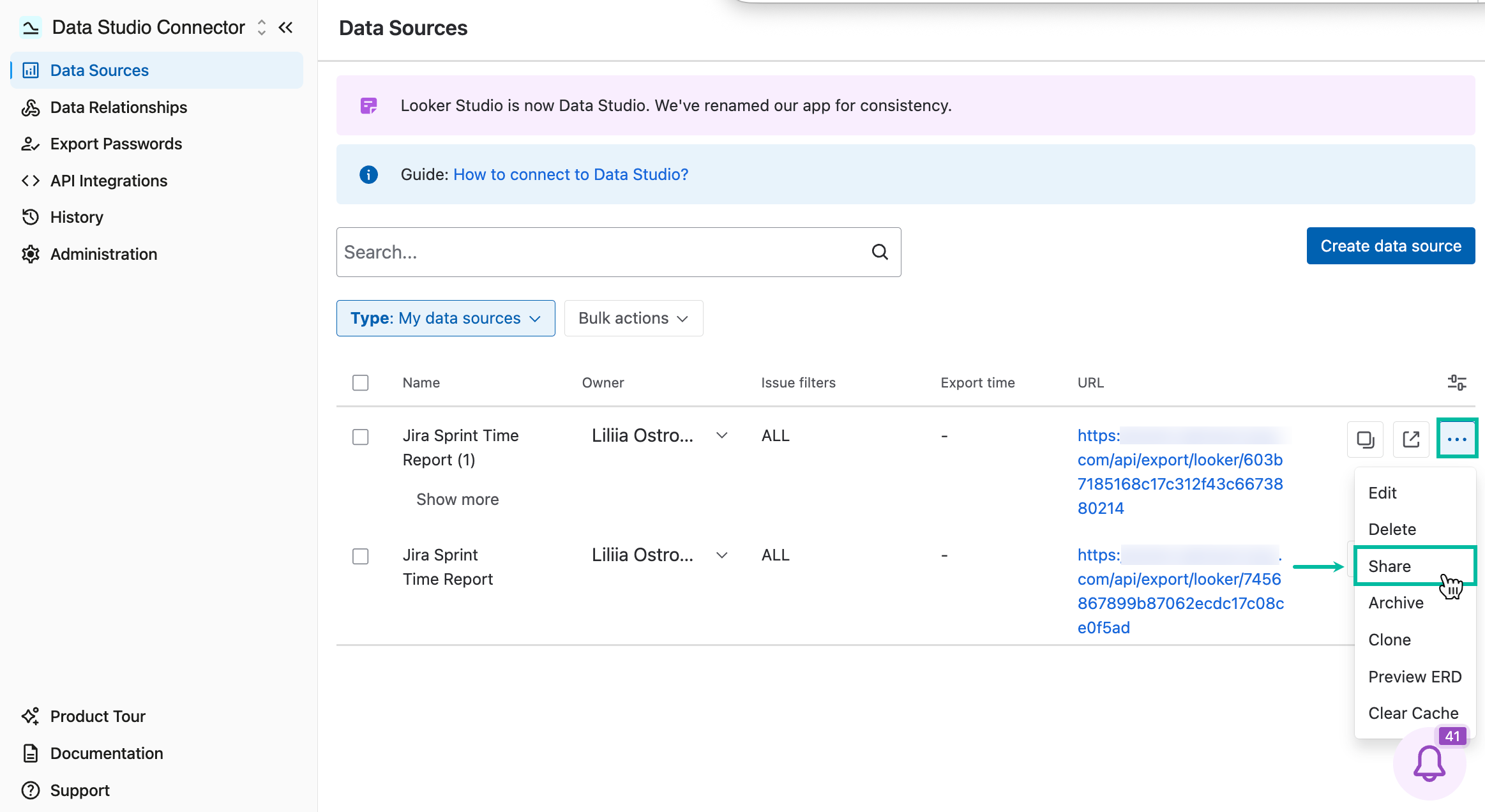Select Archive in the actions menu
The image size is (1485, 812).
1415,603
